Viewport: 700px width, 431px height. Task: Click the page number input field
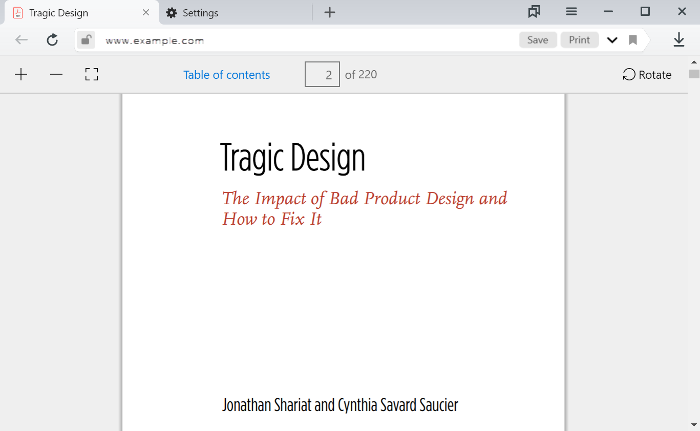click(322, 74)
